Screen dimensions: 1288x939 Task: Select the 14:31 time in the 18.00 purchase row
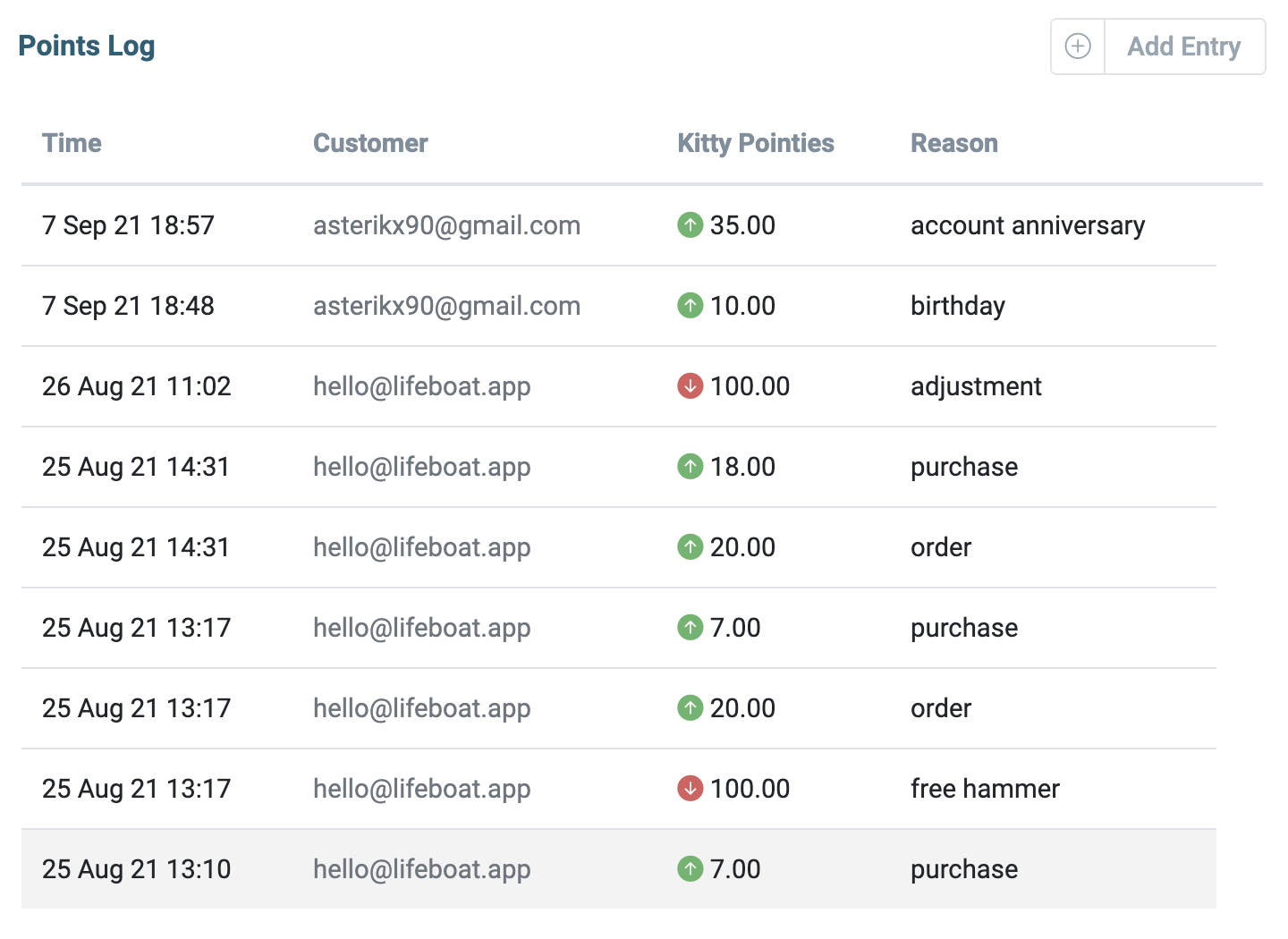136,467
